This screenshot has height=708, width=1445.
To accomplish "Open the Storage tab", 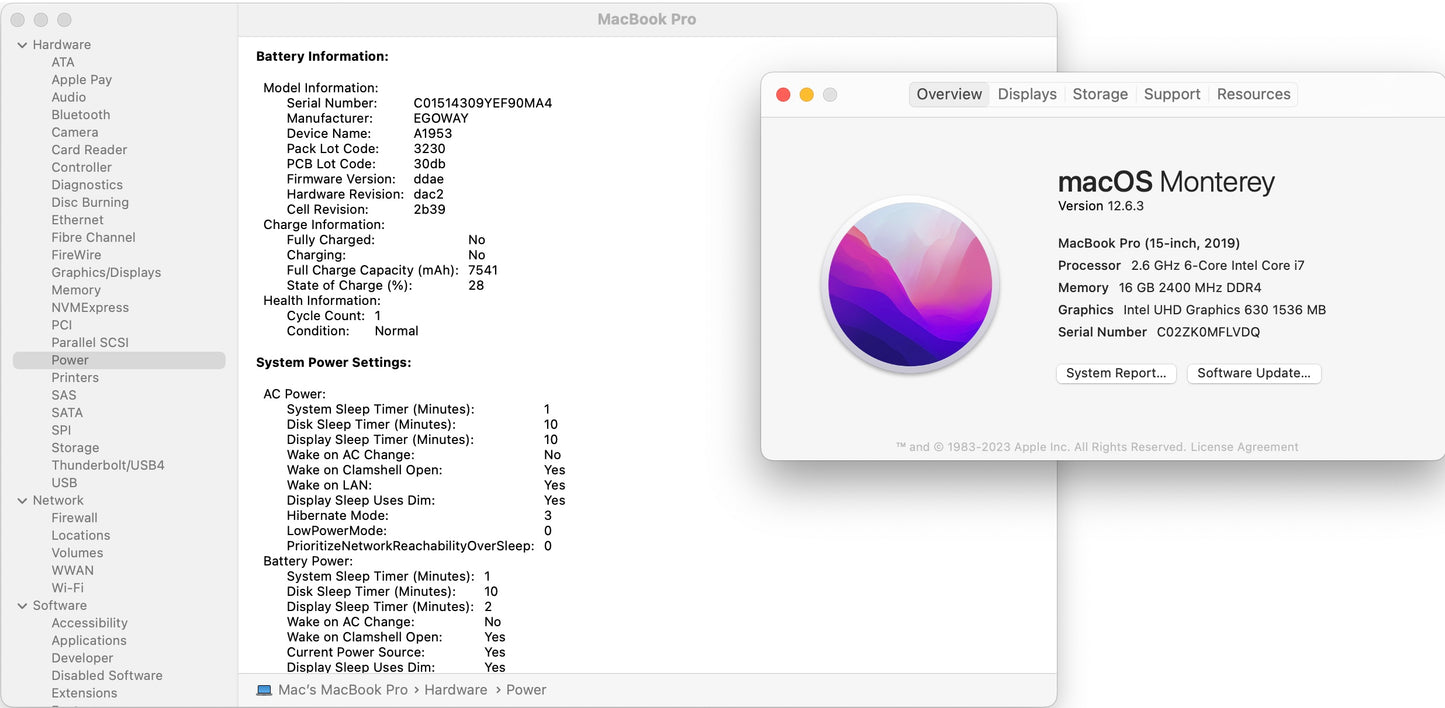I will [x=1100, y=94].
